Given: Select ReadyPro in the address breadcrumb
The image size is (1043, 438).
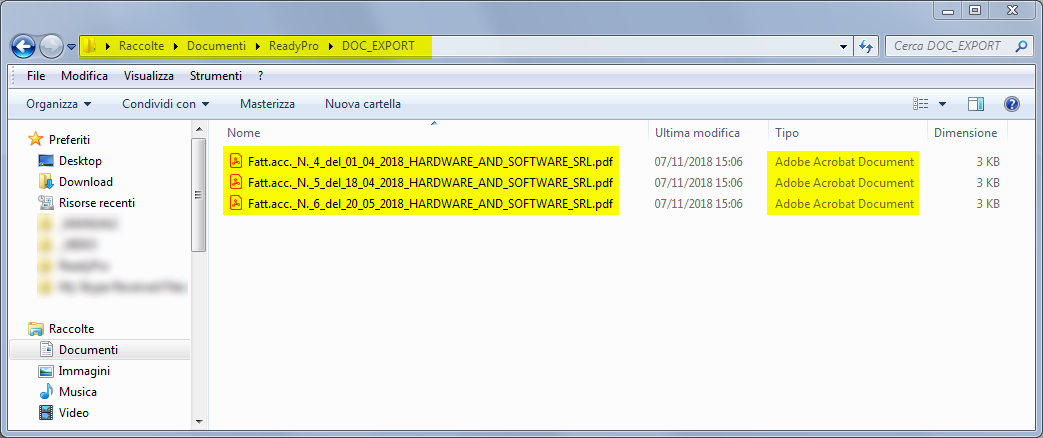Looking at the screenshot, I should 293,46.
